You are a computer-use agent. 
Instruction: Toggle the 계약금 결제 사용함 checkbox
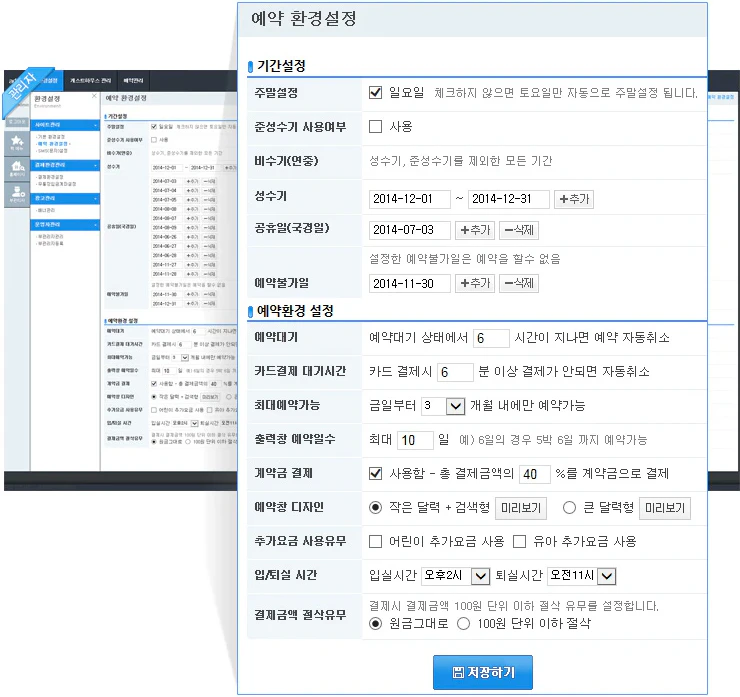(375, 473)
